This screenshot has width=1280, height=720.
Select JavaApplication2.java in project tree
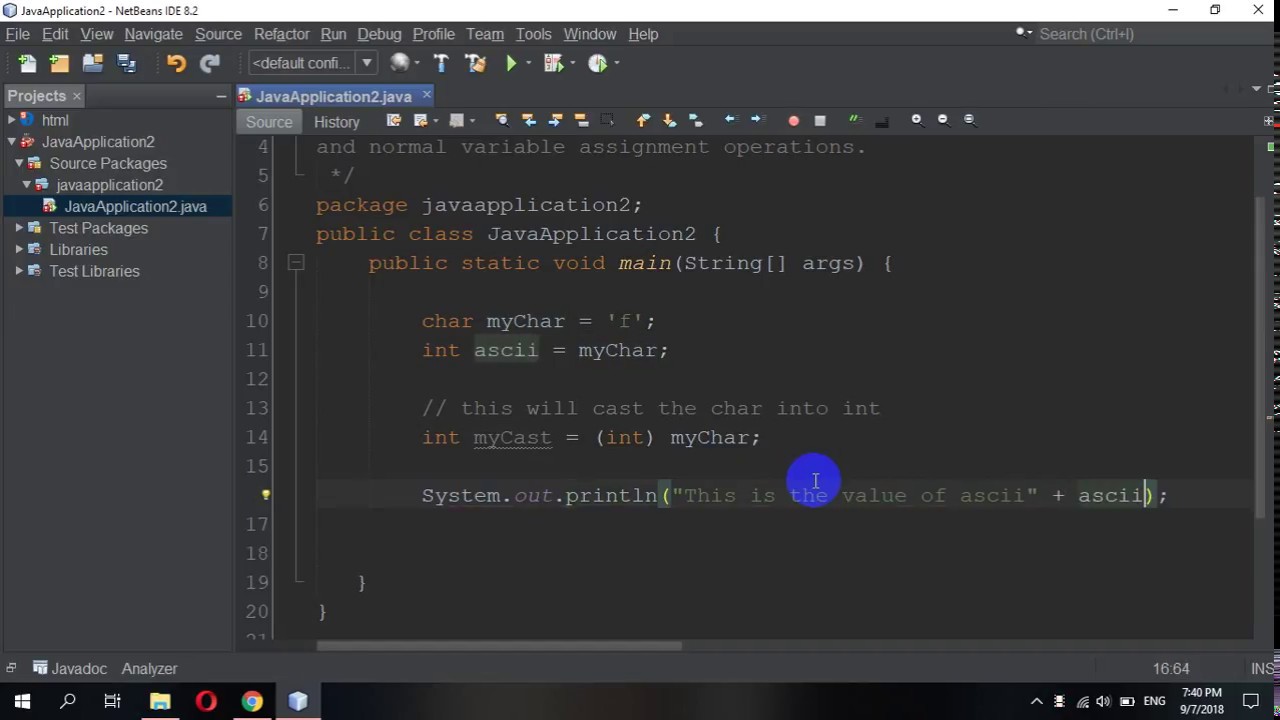pos(135,206)
